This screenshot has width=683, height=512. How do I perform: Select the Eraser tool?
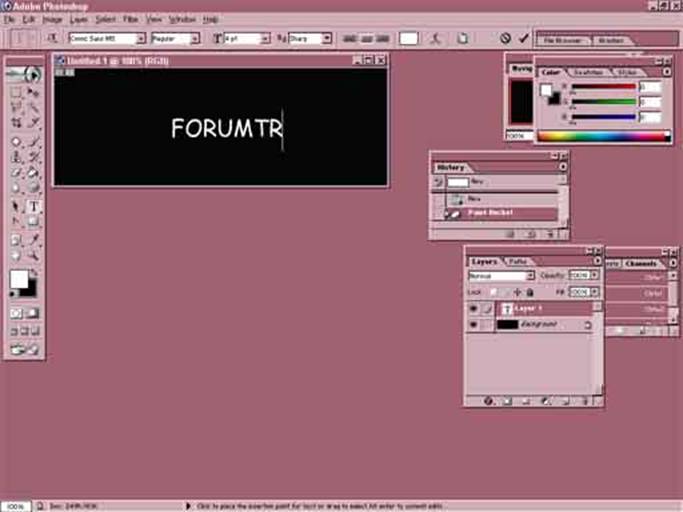pos(16,173)
